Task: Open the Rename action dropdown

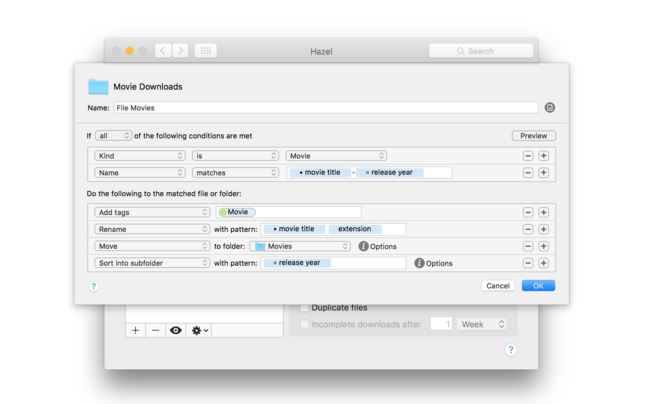Action: (152, 229)
